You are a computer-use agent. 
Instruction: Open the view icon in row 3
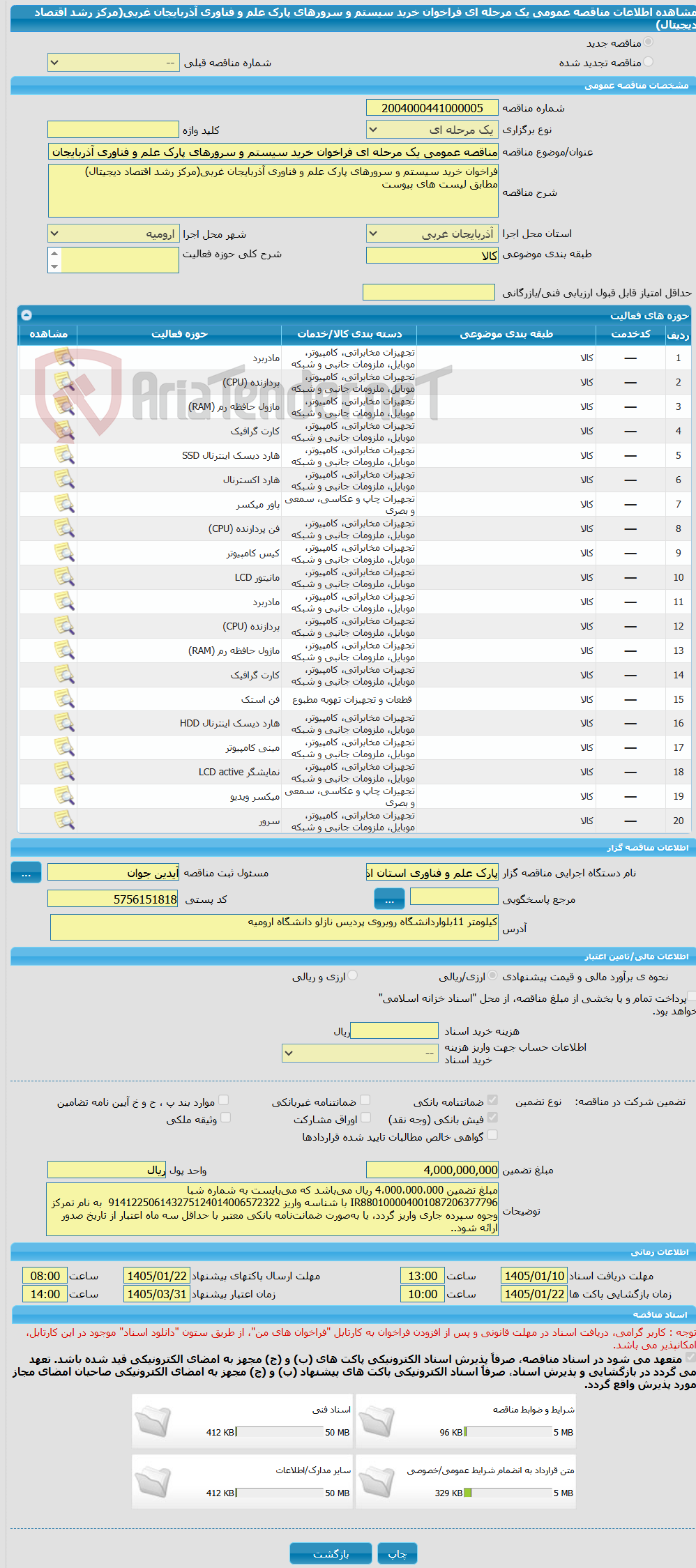(x=64, y=406)
